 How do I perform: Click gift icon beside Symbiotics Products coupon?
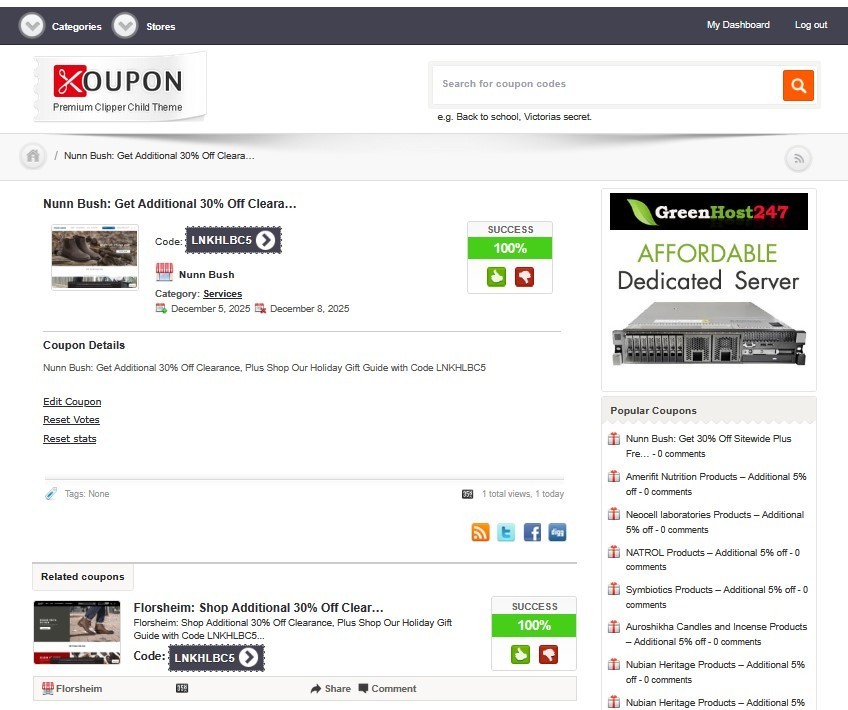tap(614, 589)
